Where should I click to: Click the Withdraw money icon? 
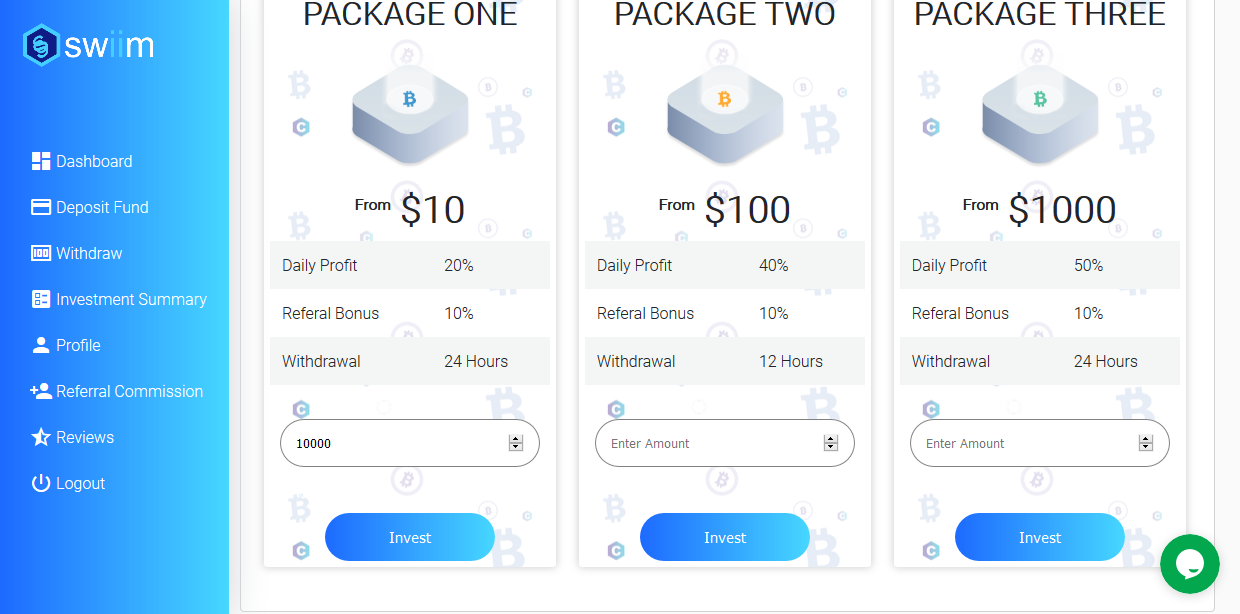[41, 253]
